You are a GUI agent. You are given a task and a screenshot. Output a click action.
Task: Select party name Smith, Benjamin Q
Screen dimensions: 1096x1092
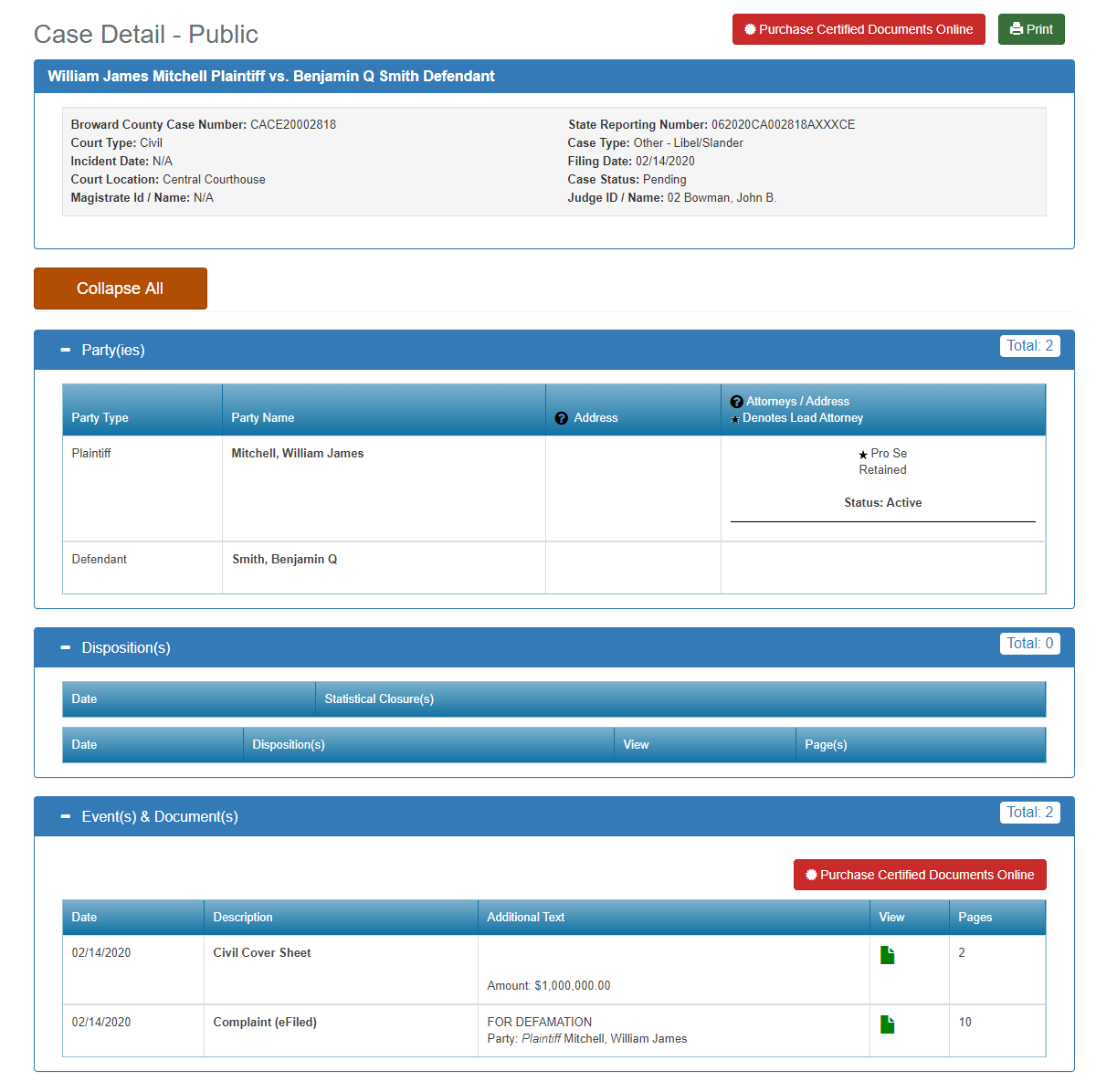285,559
